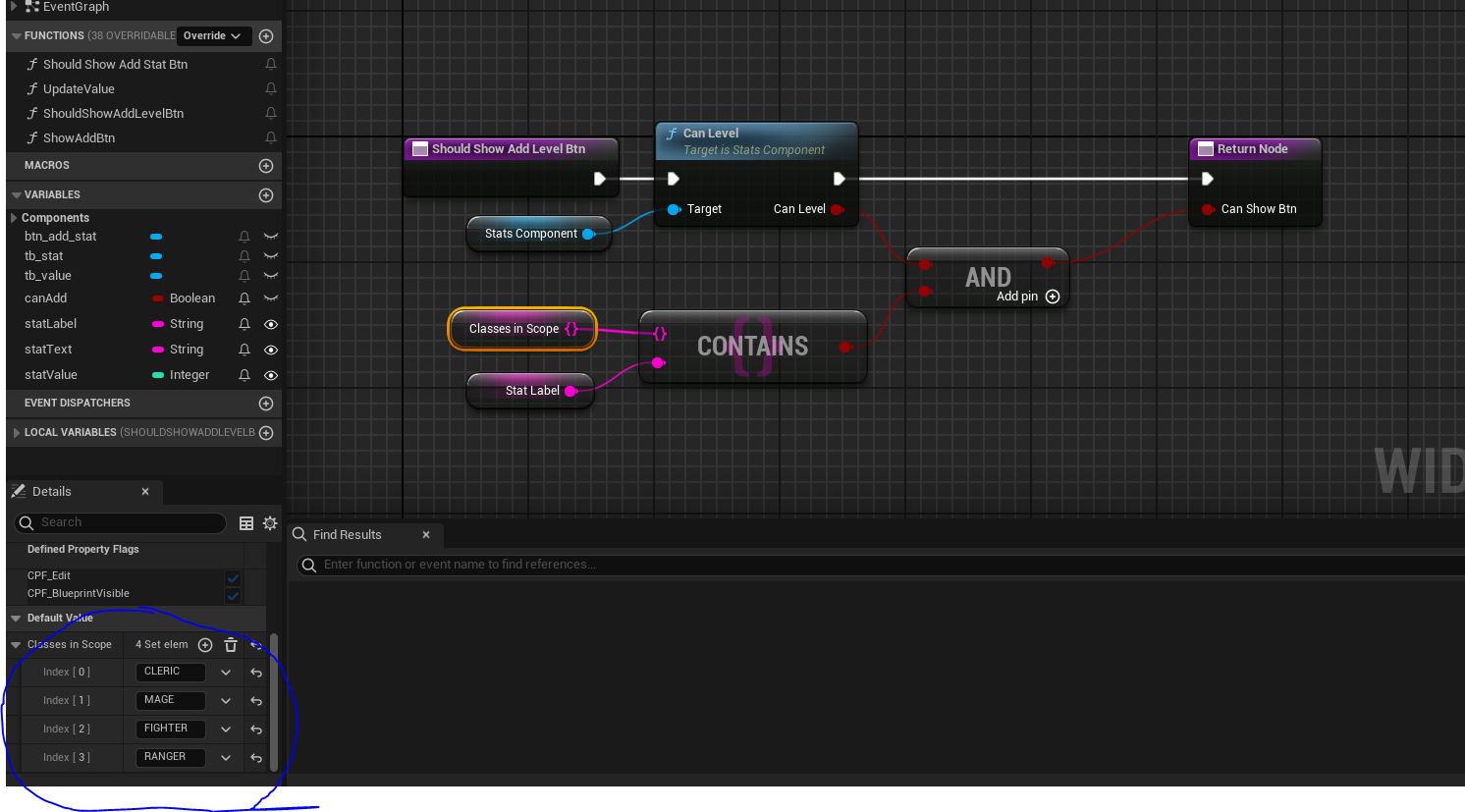Screen dimensions: 1465x812
Task: Open dropdown arrow for CLERIC index
Action: coord(226,673)
